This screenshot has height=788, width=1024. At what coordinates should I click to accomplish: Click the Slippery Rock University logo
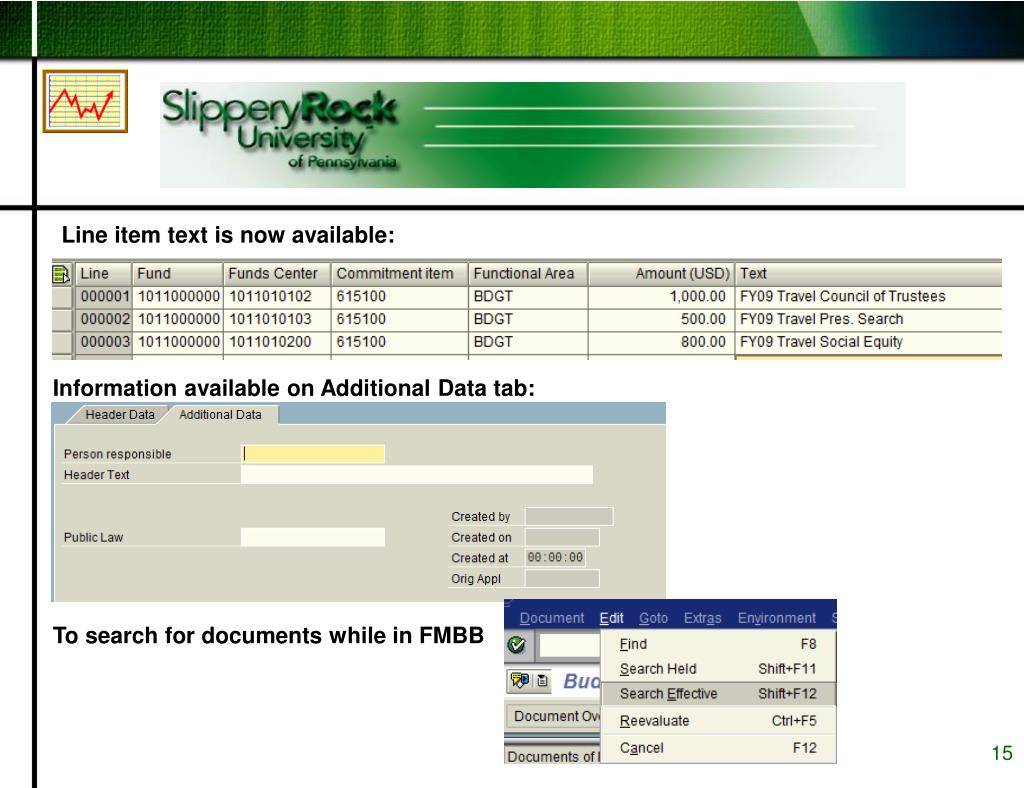coord(280,134)
